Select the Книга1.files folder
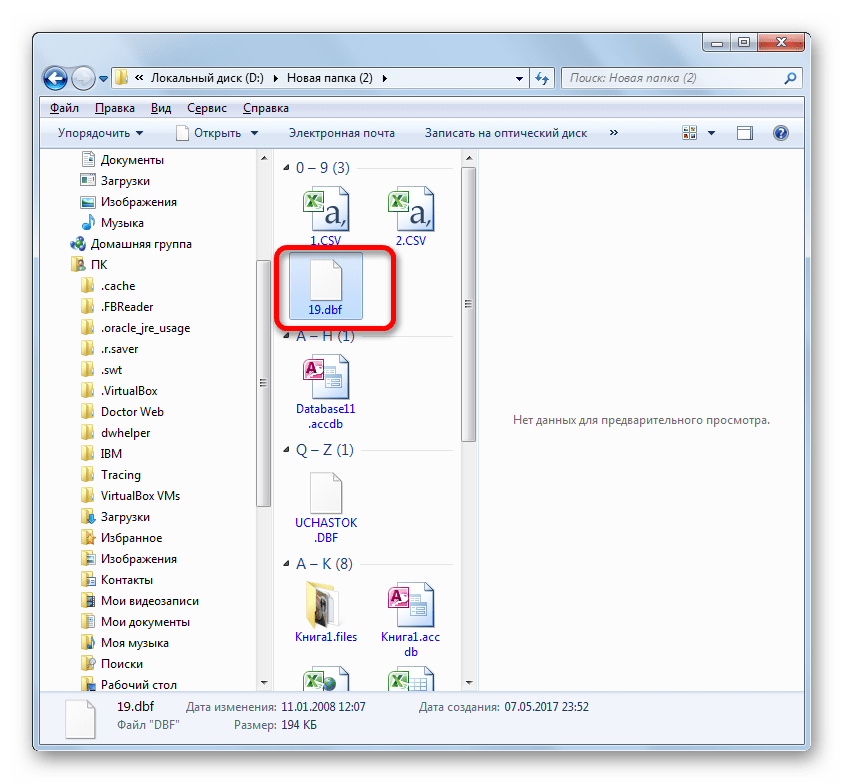Screen dimensions: 844x784 [x=326, y=612]
